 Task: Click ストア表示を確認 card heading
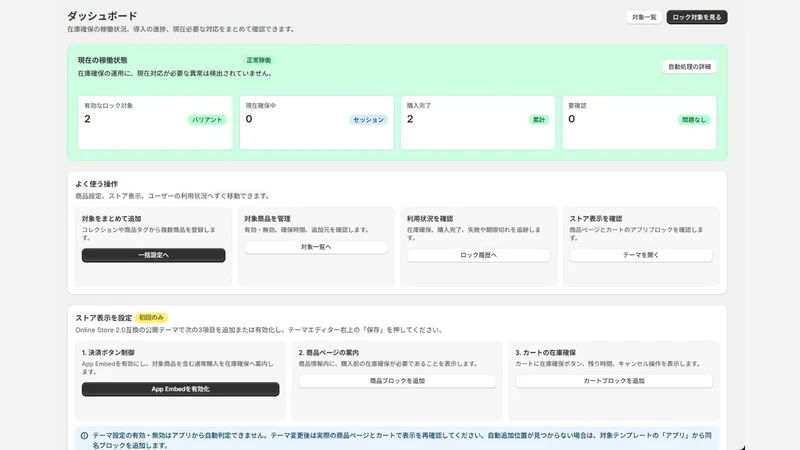(x=595, y=219)
